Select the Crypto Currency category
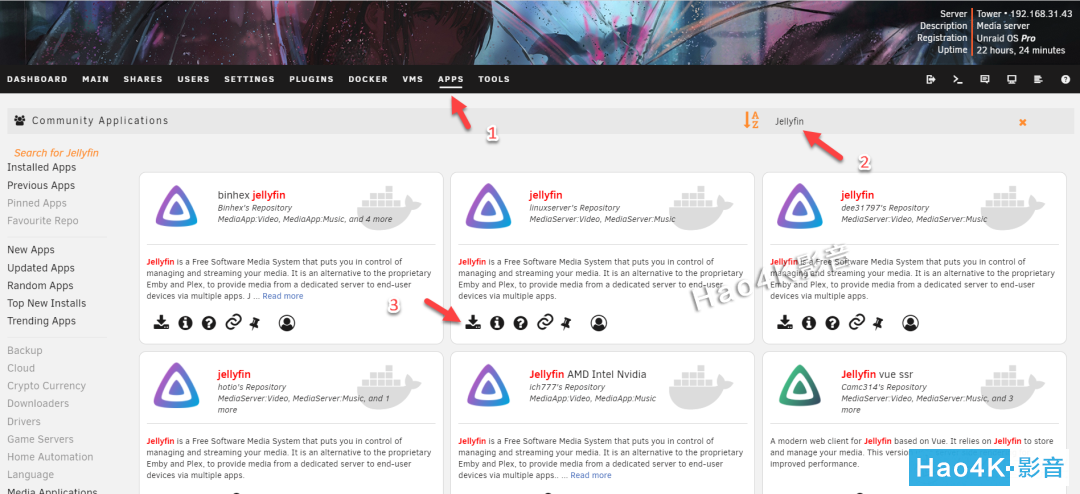 coord(47,386)
